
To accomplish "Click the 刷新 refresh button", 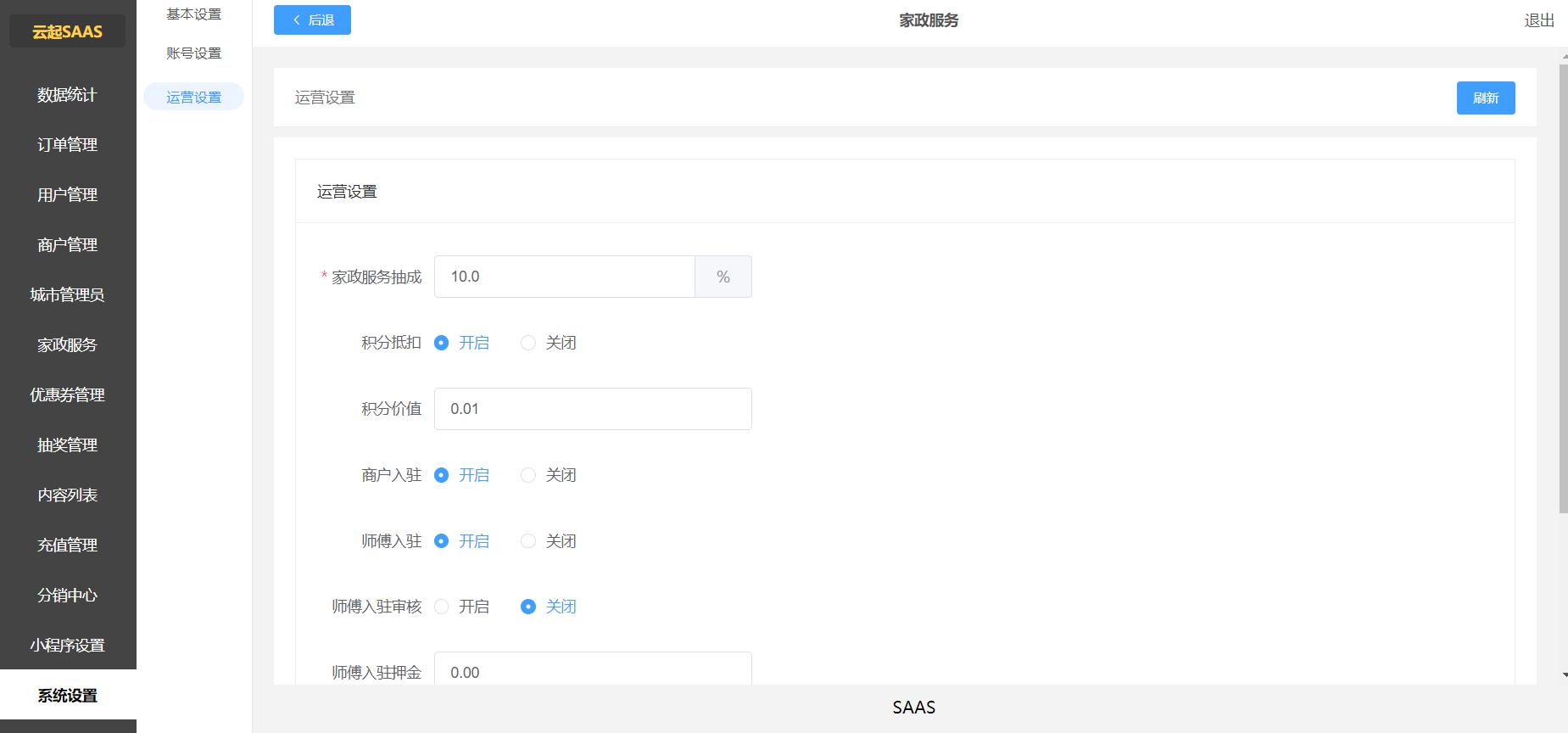I will click(1486, 98).
